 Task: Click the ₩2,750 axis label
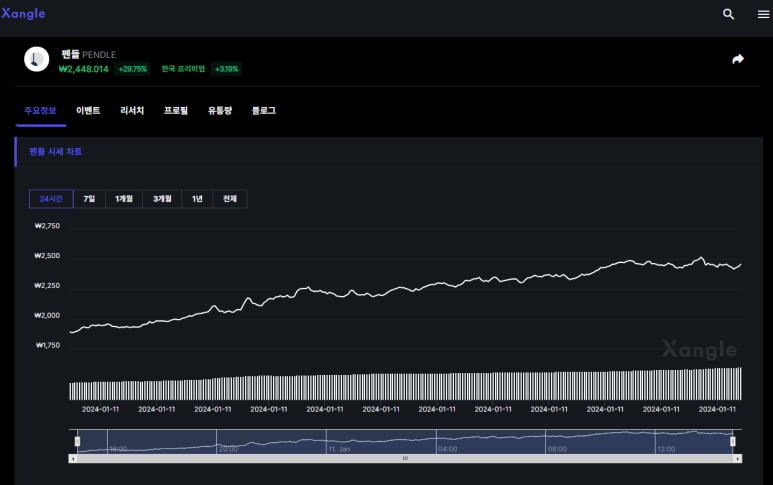click(47, 226)
